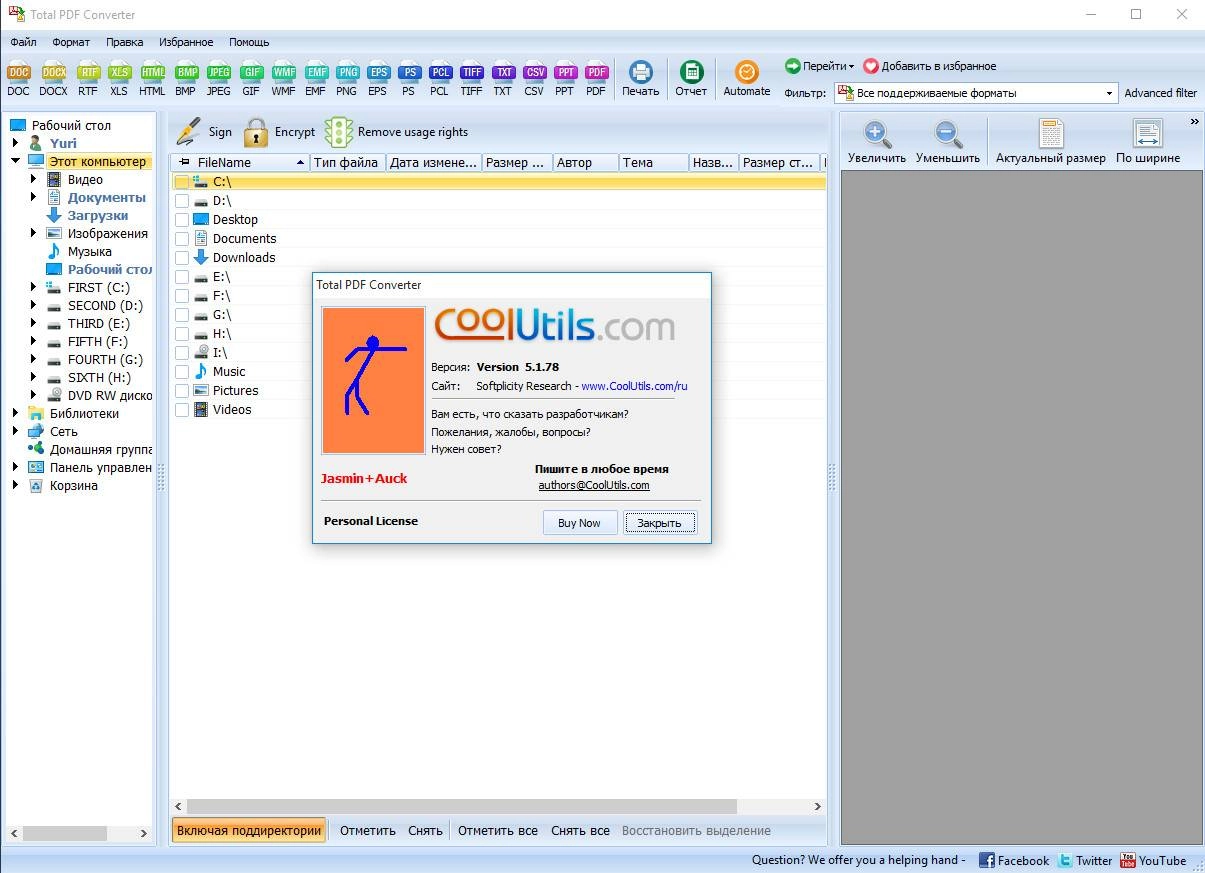Zoom out with Уменьшить
Screen dimensions: 1205x873
click(948, 142)
